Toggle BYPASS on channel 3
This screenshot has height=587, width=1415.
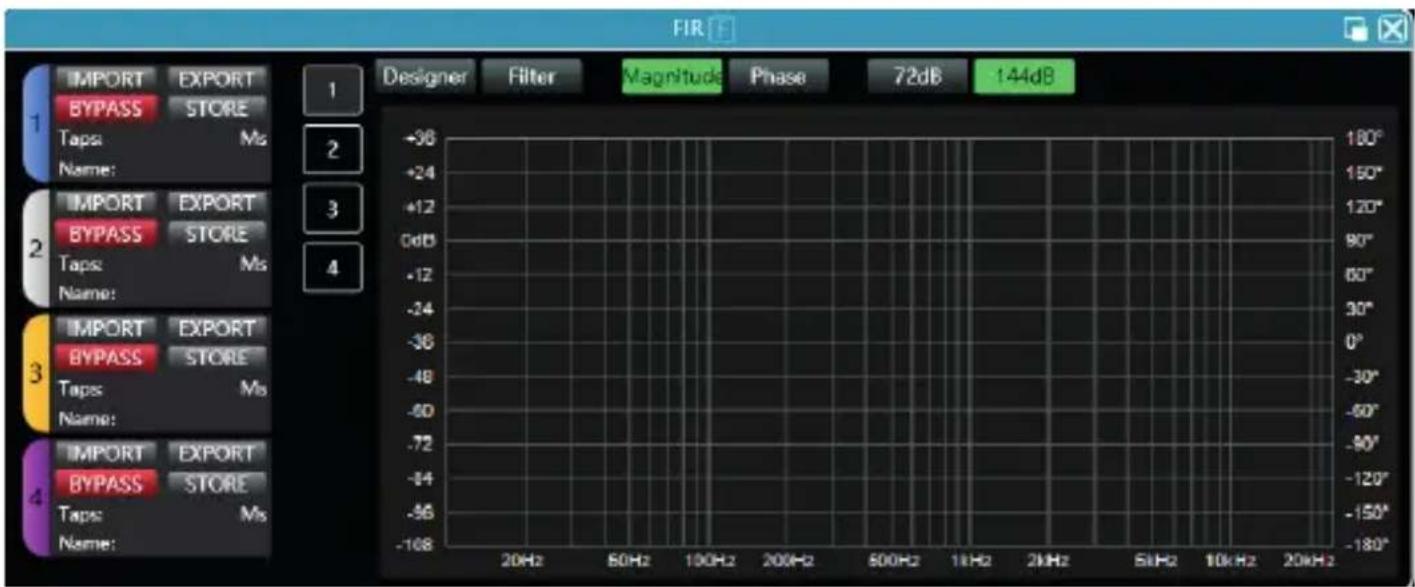click(x=105, y=357)
